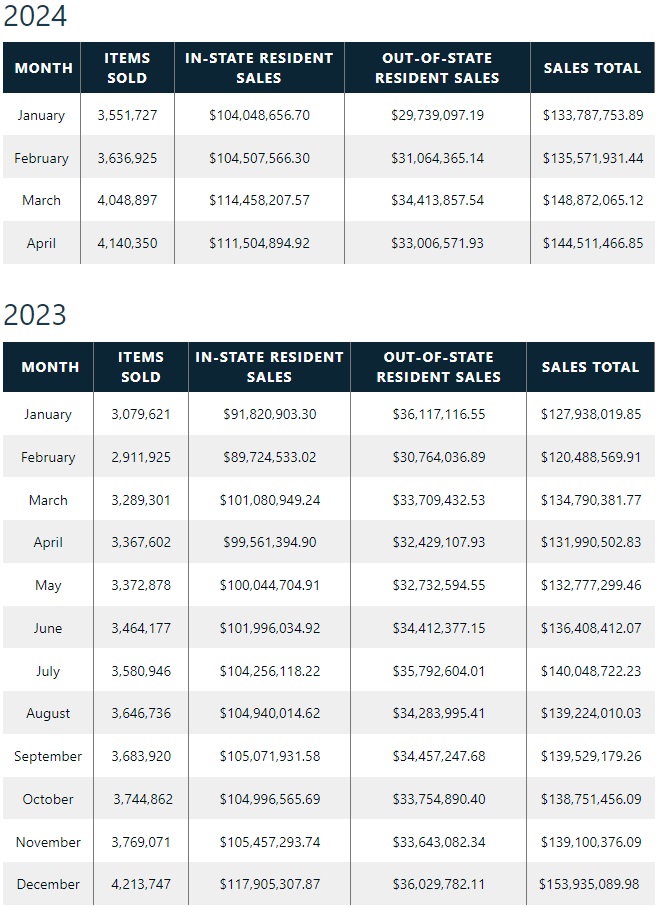This screenshot has height=907, width=659.
Task: Select the December row label in 2023 table
Action: [48, 884]
